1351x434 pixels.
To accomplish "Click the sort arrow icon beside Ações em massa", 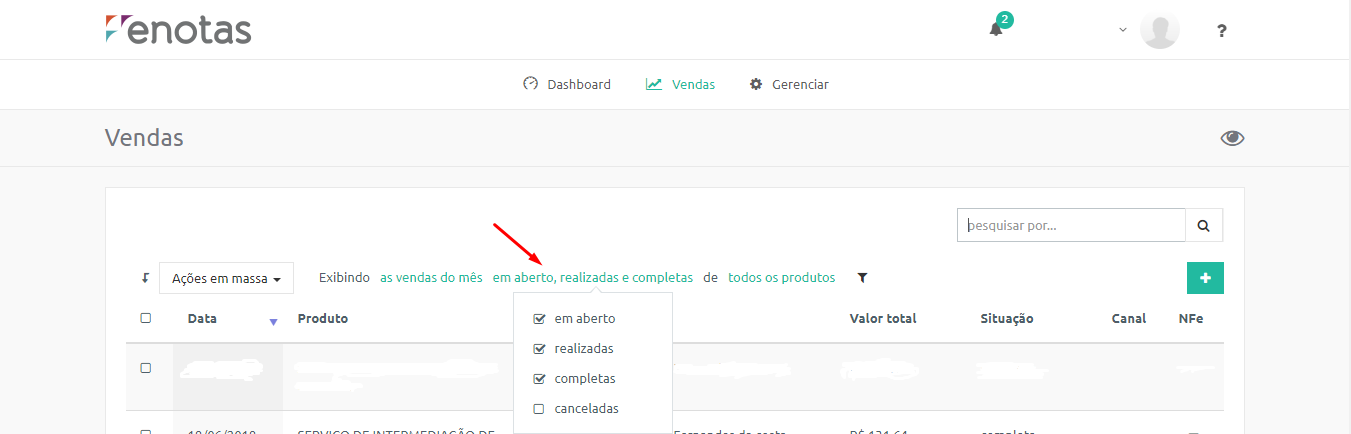I will [x=145, y=278].
